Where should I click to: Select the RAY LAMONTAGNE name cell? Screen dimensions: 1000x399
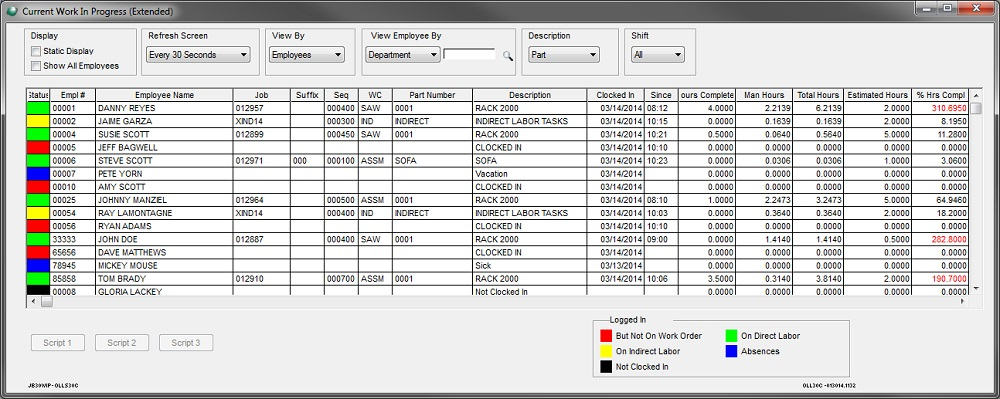point(165,213)
